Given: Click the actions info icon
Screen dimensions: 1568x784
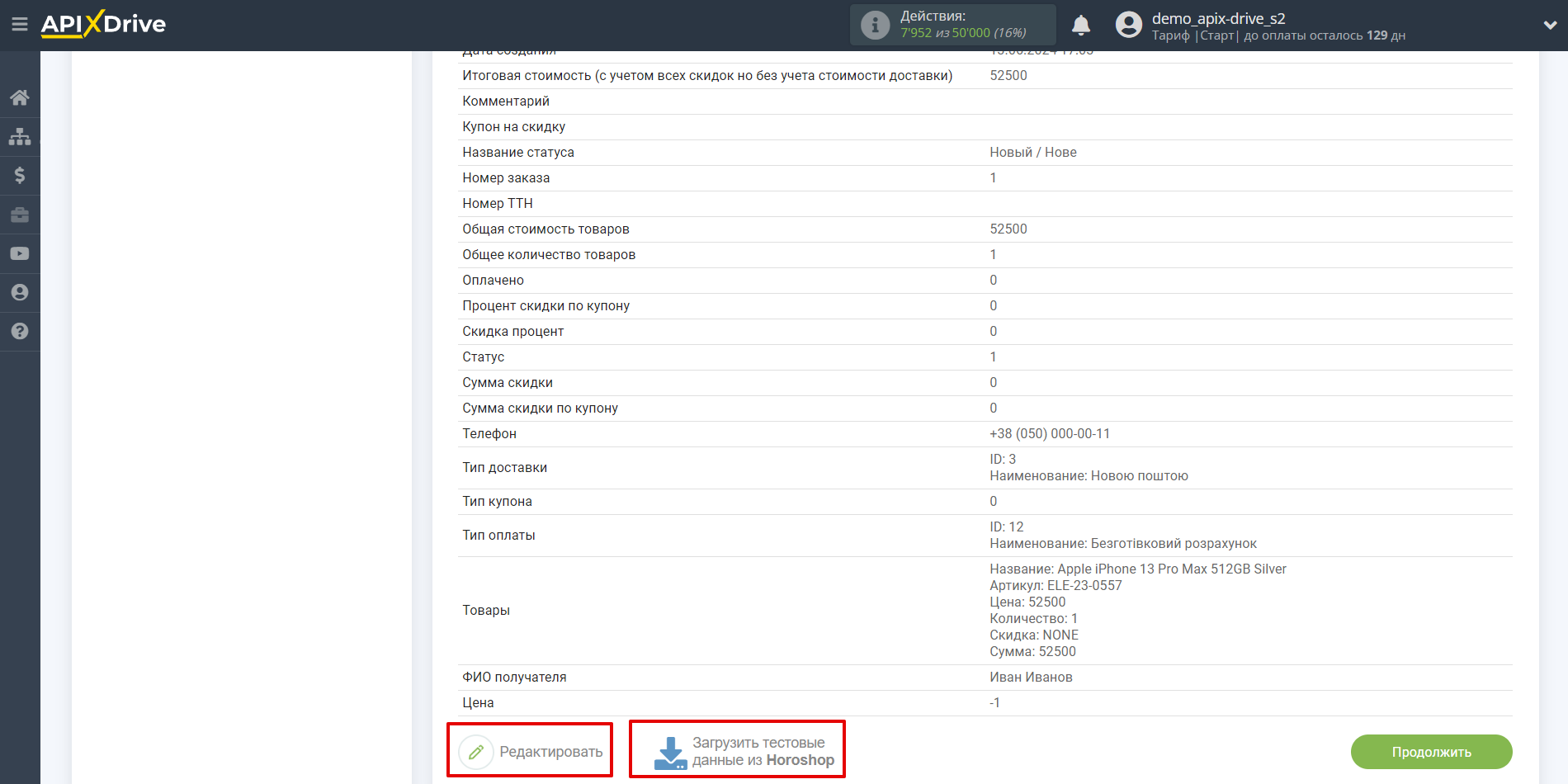Looking at the screenshot, I should 875,25.
